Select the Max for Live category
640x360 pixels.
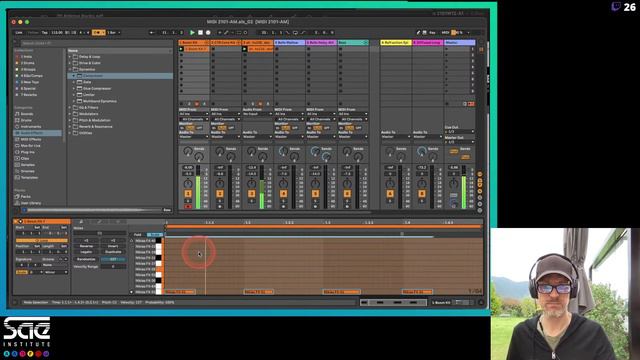click(x=31, y=146)
